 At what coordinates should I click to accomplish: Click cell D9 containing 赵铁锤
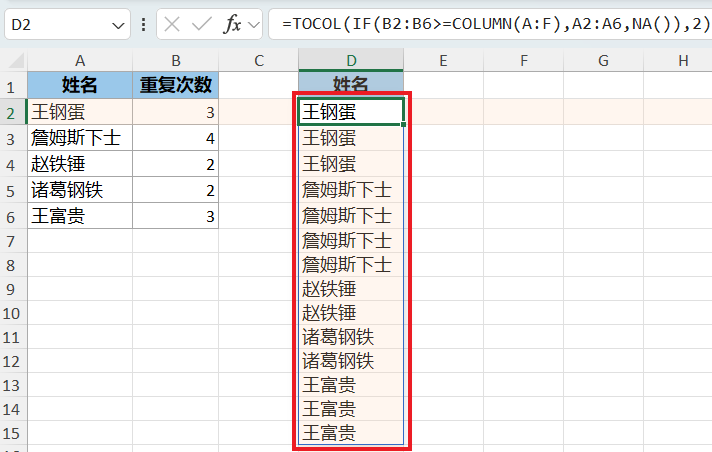click(351, 289)
